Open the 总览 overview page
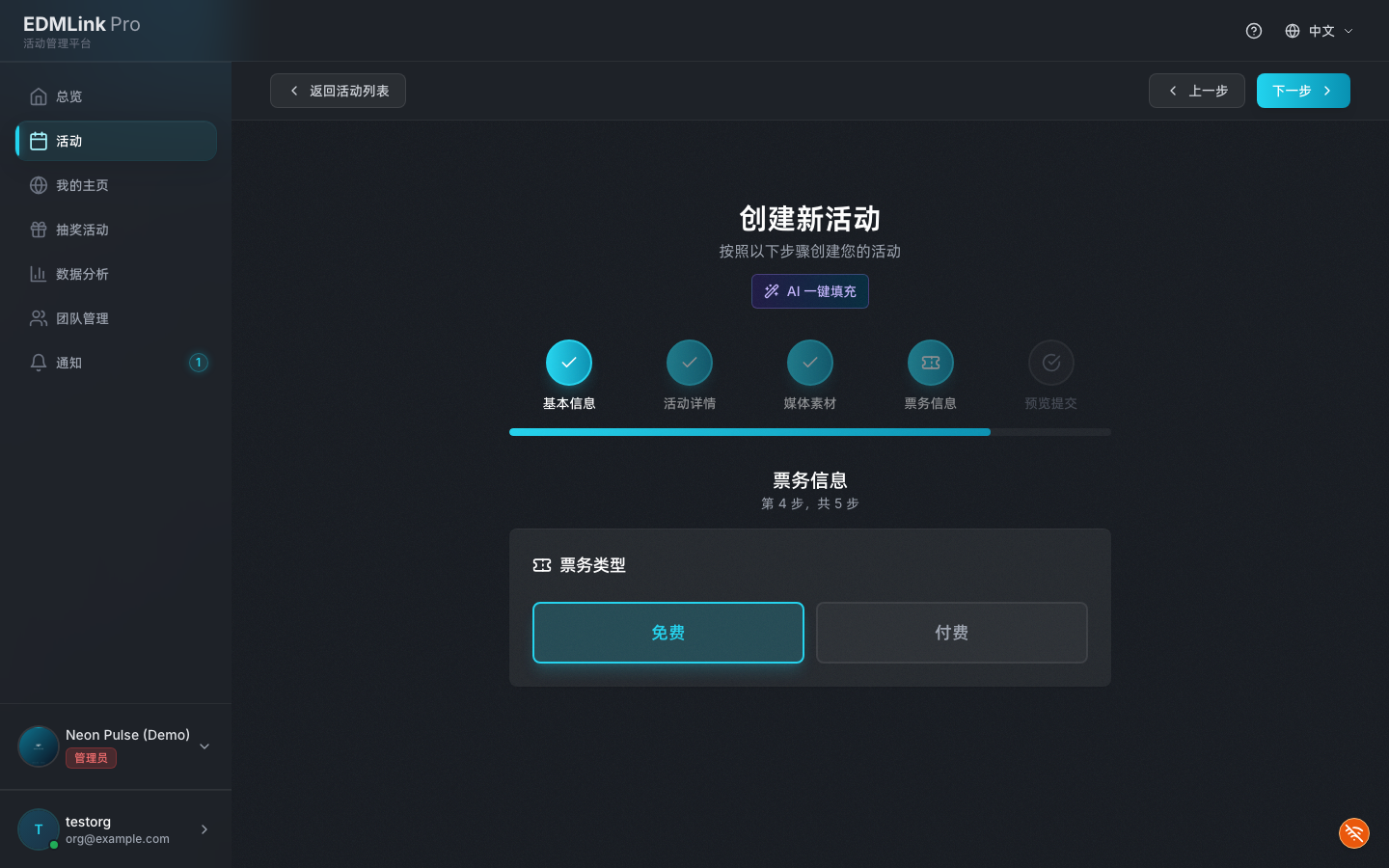 point(116,96)
